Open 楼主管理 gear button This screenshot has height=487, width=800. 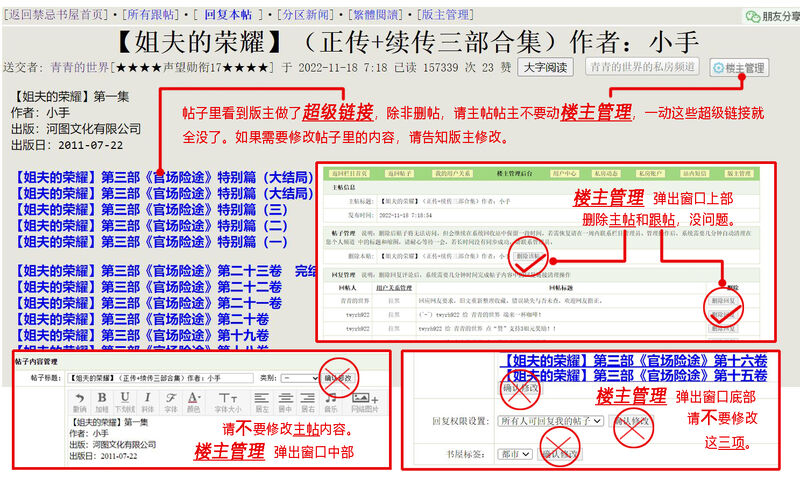pyautogui.click(x=738, y=68)
